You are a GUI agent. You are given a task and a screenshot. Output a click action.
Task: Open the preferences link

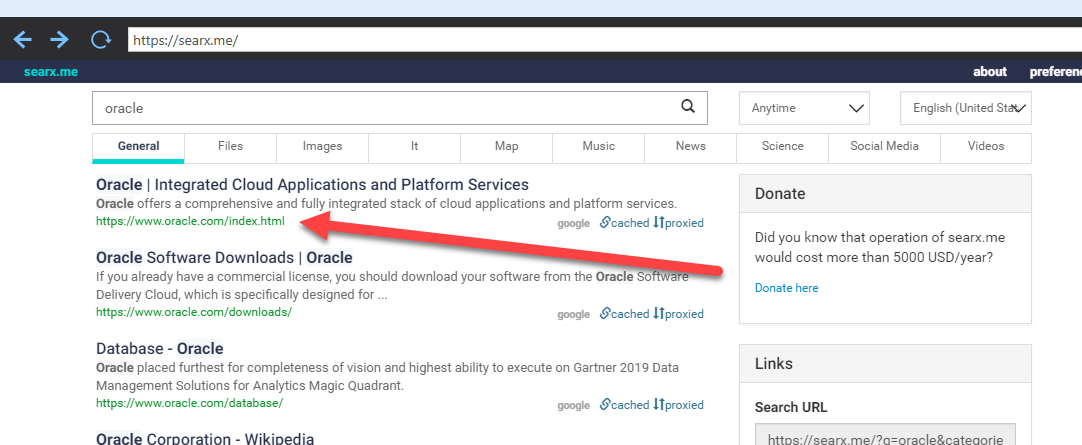click(1056, 72)
